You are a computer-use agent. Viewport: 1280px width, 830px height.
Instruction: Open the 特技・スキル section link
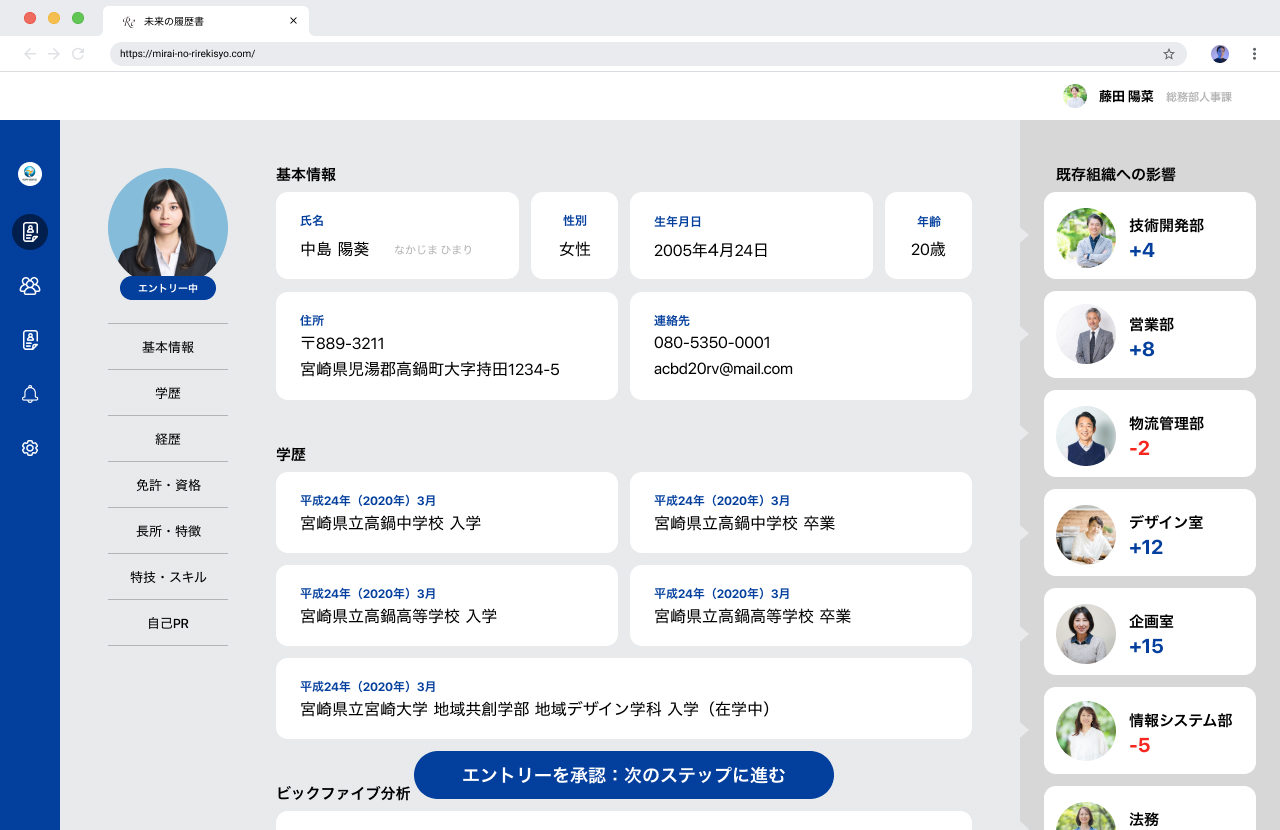[167, 576]
